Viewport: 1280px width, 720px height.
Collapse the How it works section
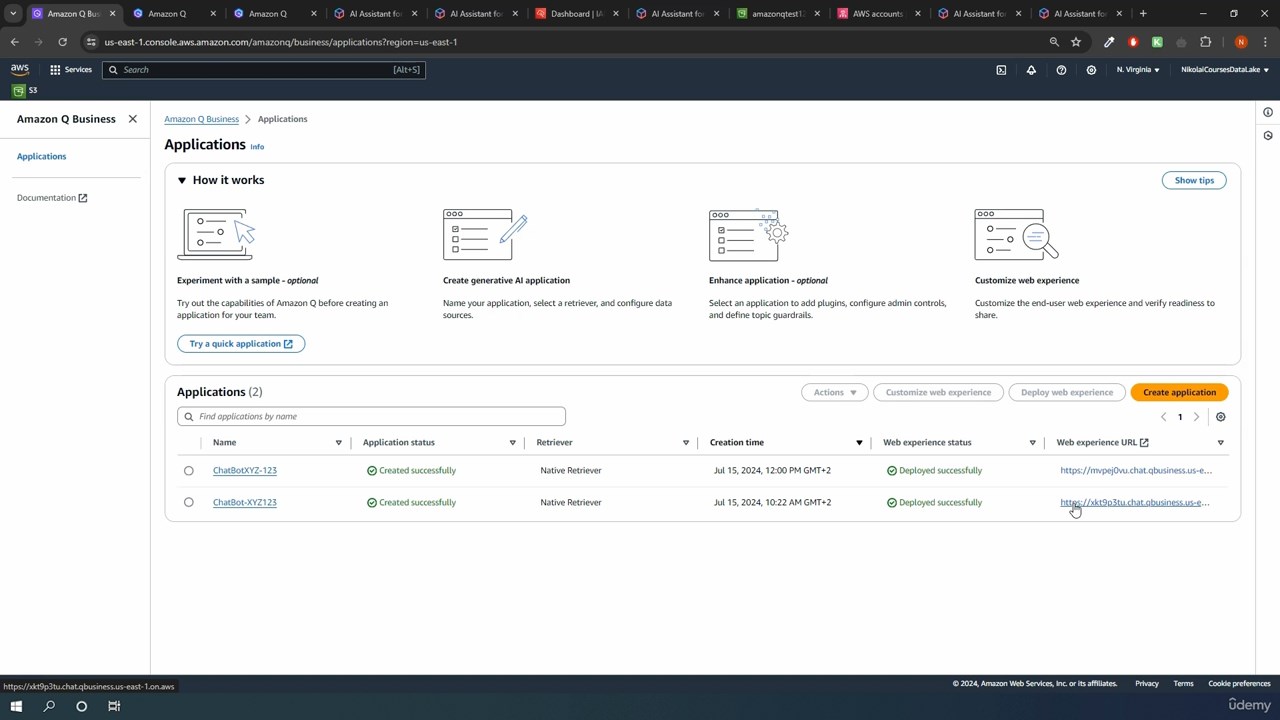(x=182, y=180)
